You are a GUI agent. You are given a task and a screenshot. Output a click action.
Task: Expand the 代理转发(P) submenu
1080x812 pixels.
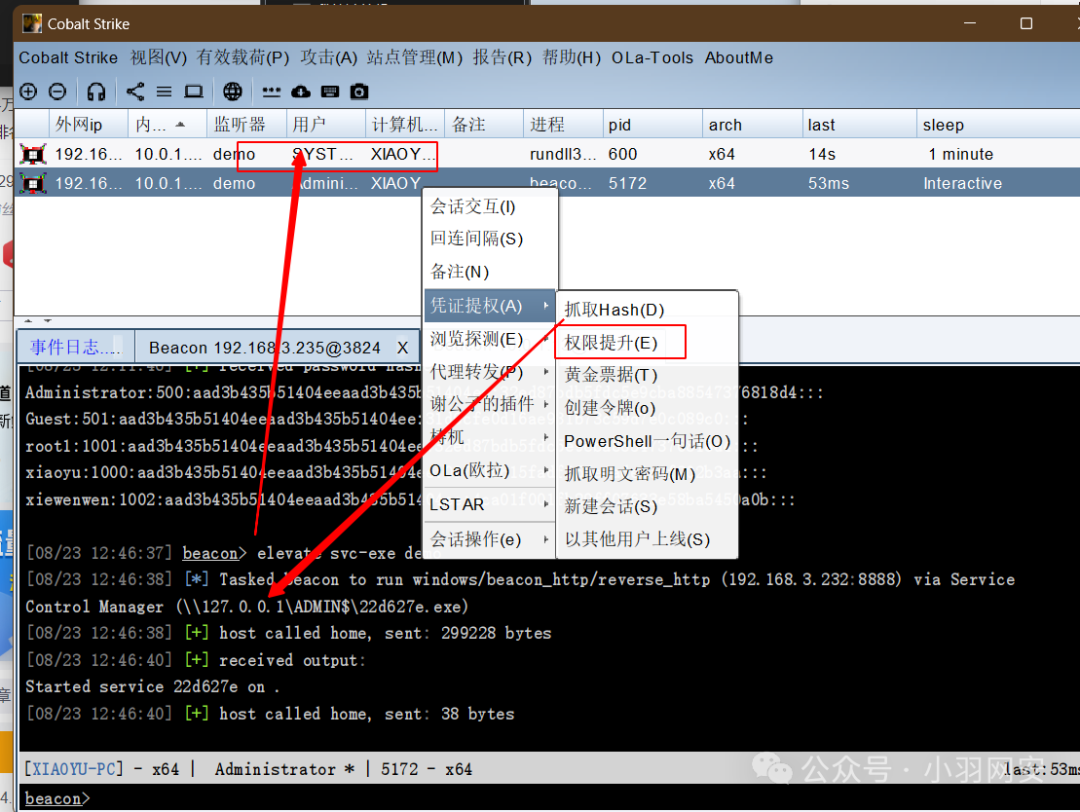pyautogui.click(x=490, y=372)
